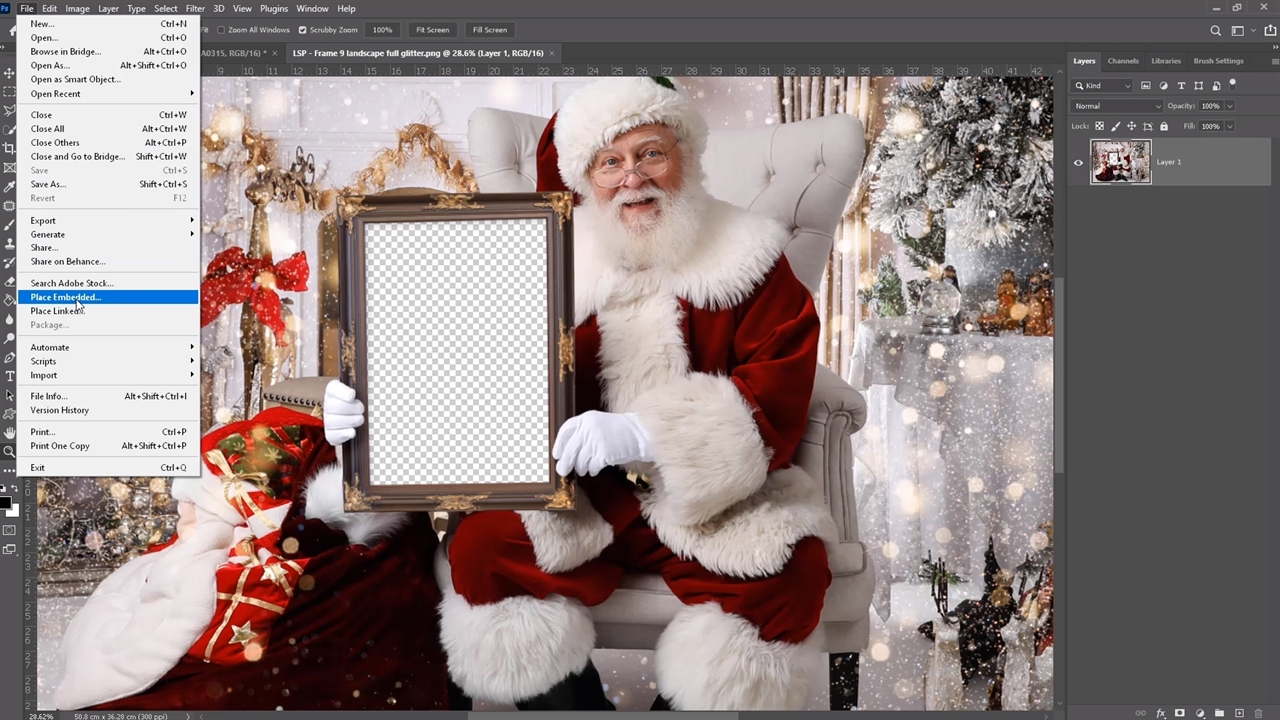Add a layer mask icon
1280x720 pixels.
pos(1180,713)
